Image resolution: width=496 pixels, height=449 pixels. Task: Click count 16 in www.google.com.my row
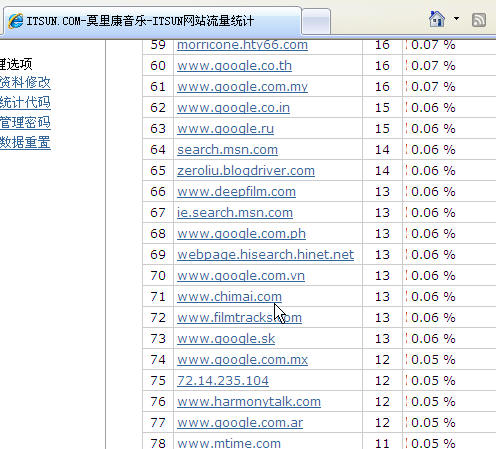[382, 87]
